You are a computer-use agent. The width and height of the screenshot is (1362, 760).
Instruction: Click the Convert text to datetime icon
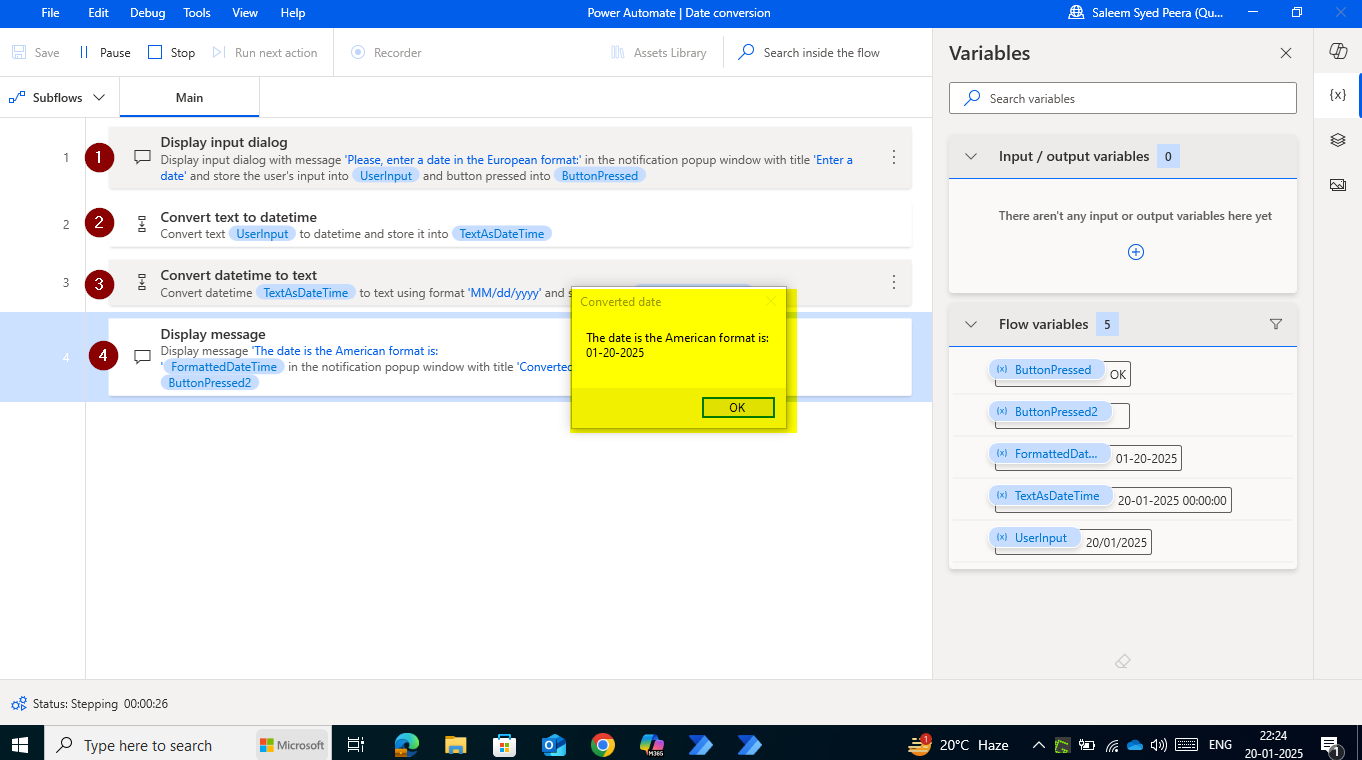[142, 224]
